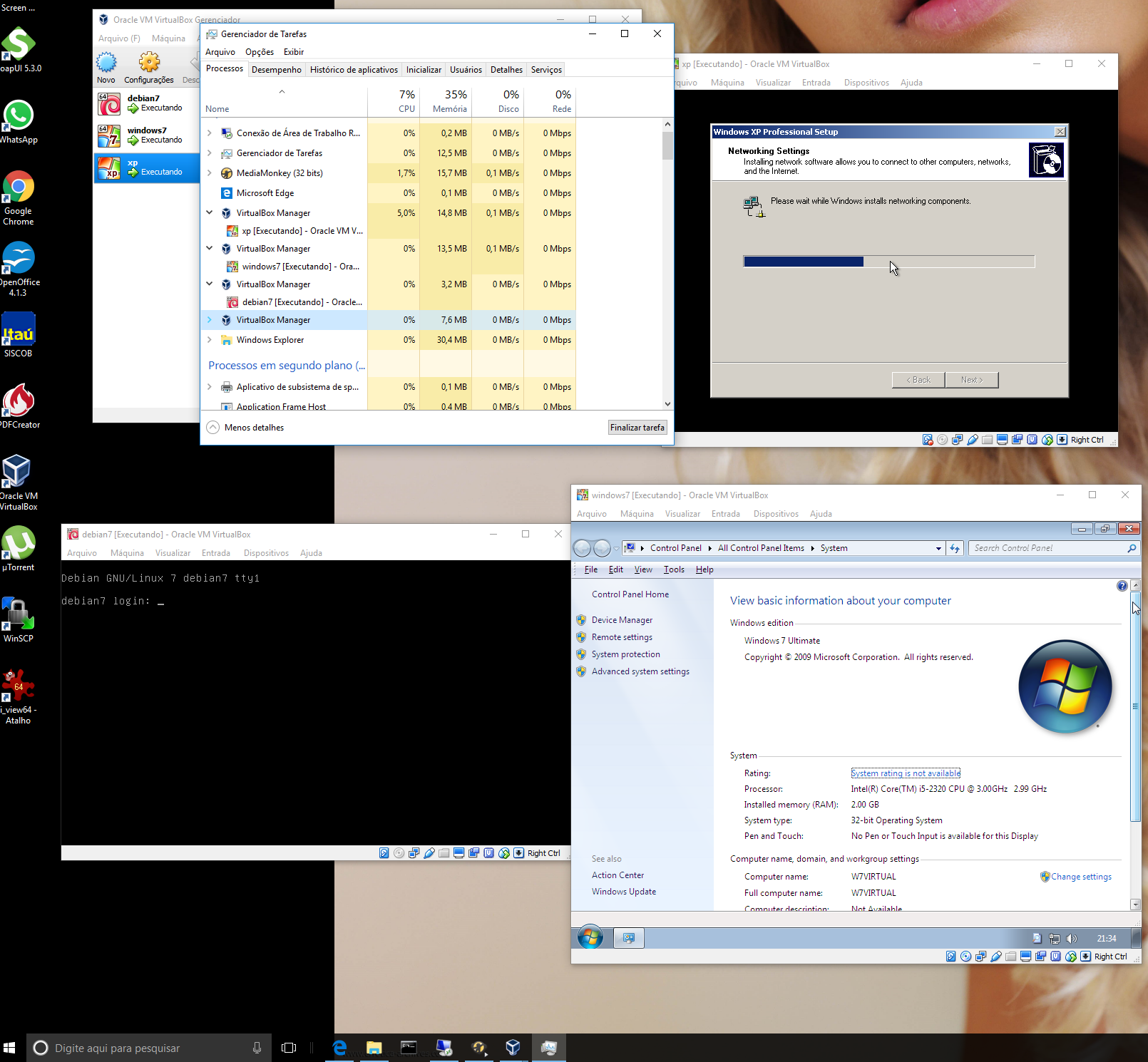Image resolution: width=1148 pixels, height=1062 pixels.
Task: Open the Serviços tab in Task Manager
Action: 547,70
